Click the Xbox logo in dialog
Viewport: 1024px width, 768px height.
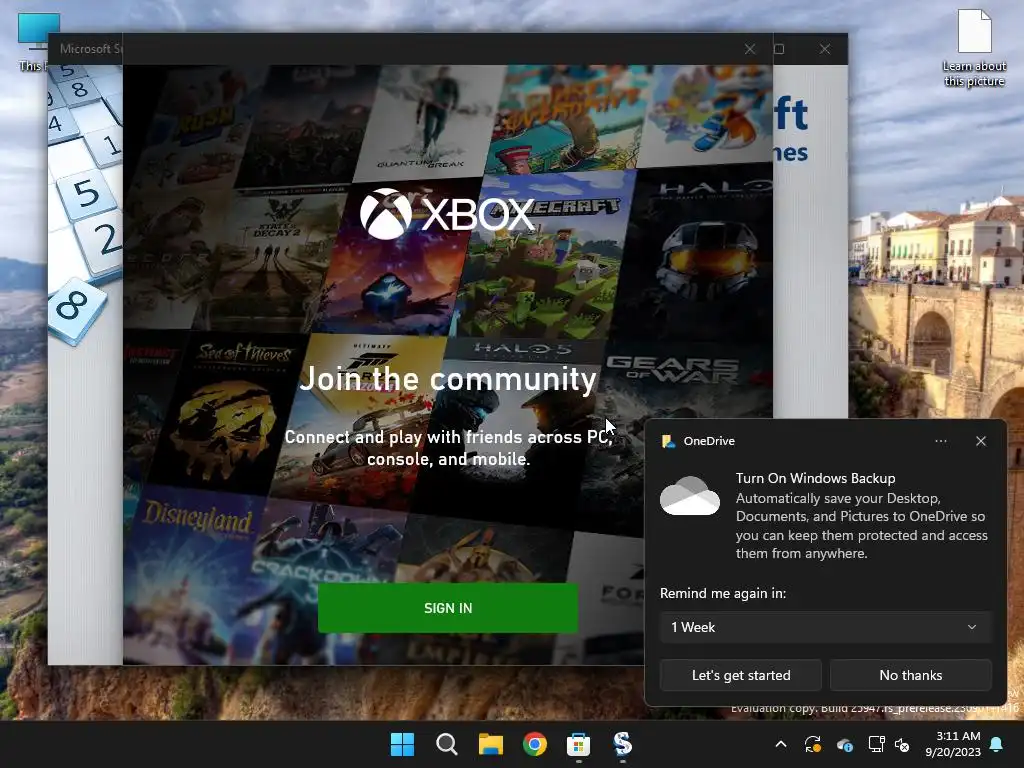pos(447,214)
